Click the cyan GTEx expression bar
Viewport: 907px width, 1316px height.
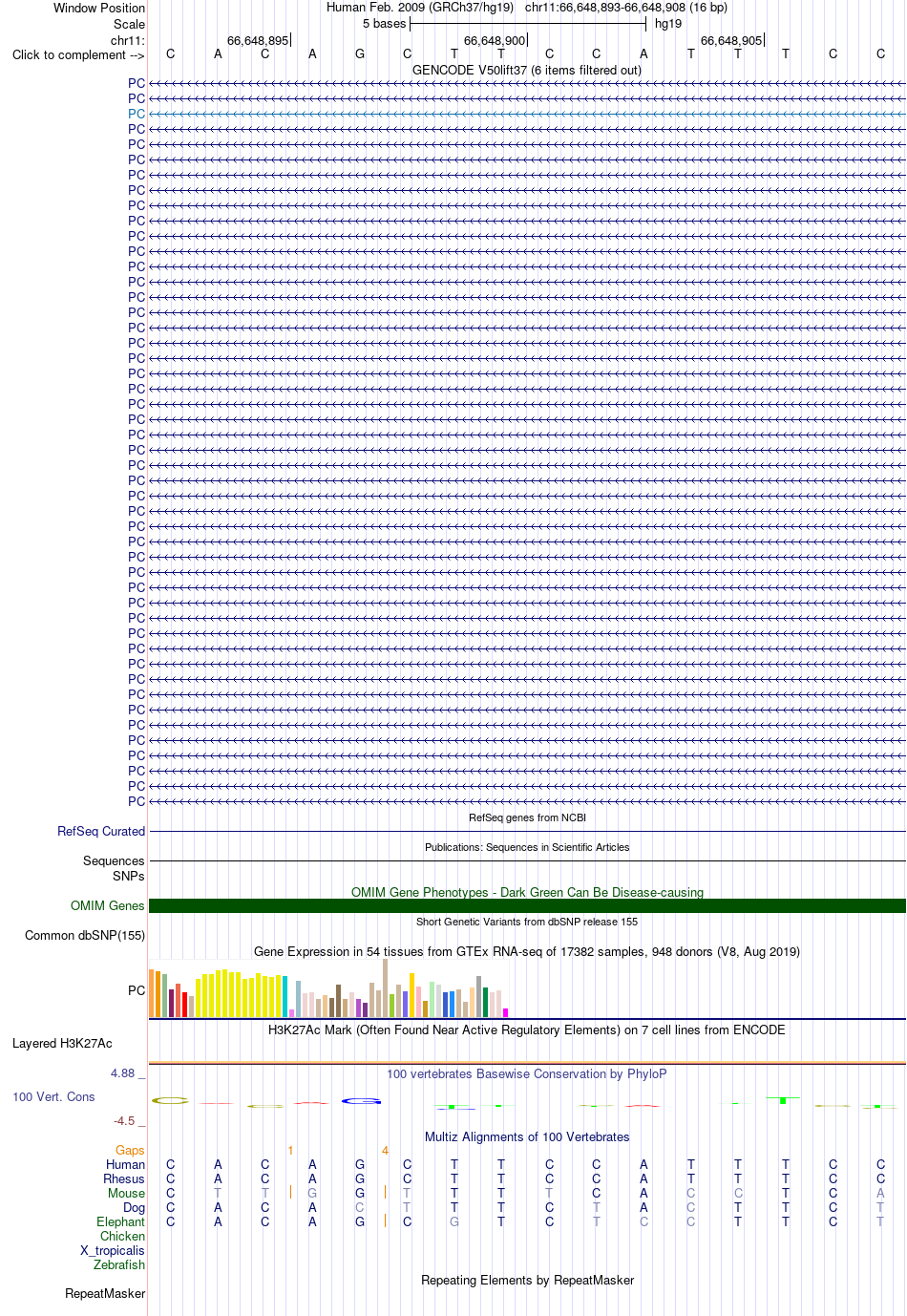point(285,996)
